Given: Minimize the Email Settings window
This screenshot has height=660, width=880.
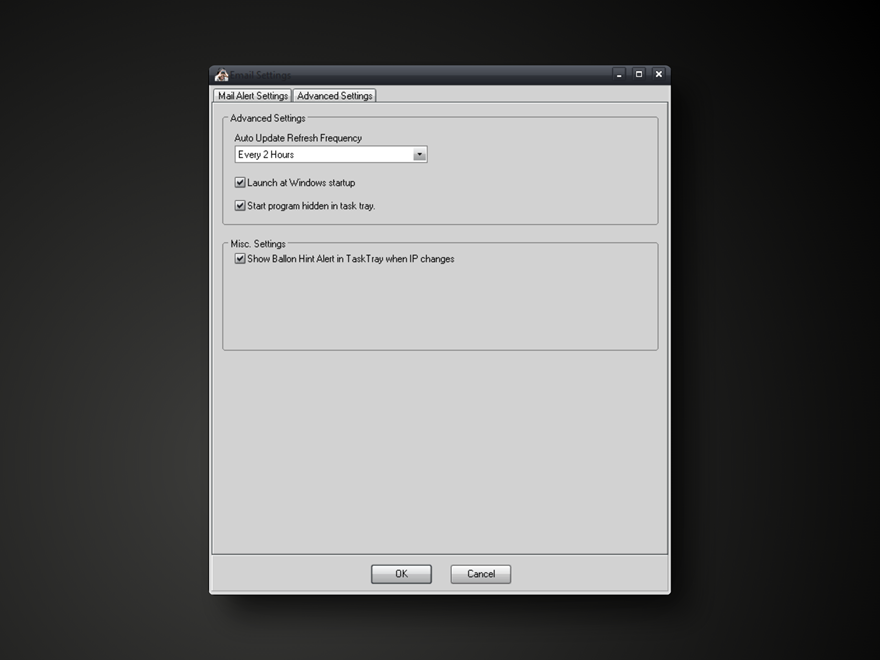Looking at the screenshot, I should [x=619, y=74].
